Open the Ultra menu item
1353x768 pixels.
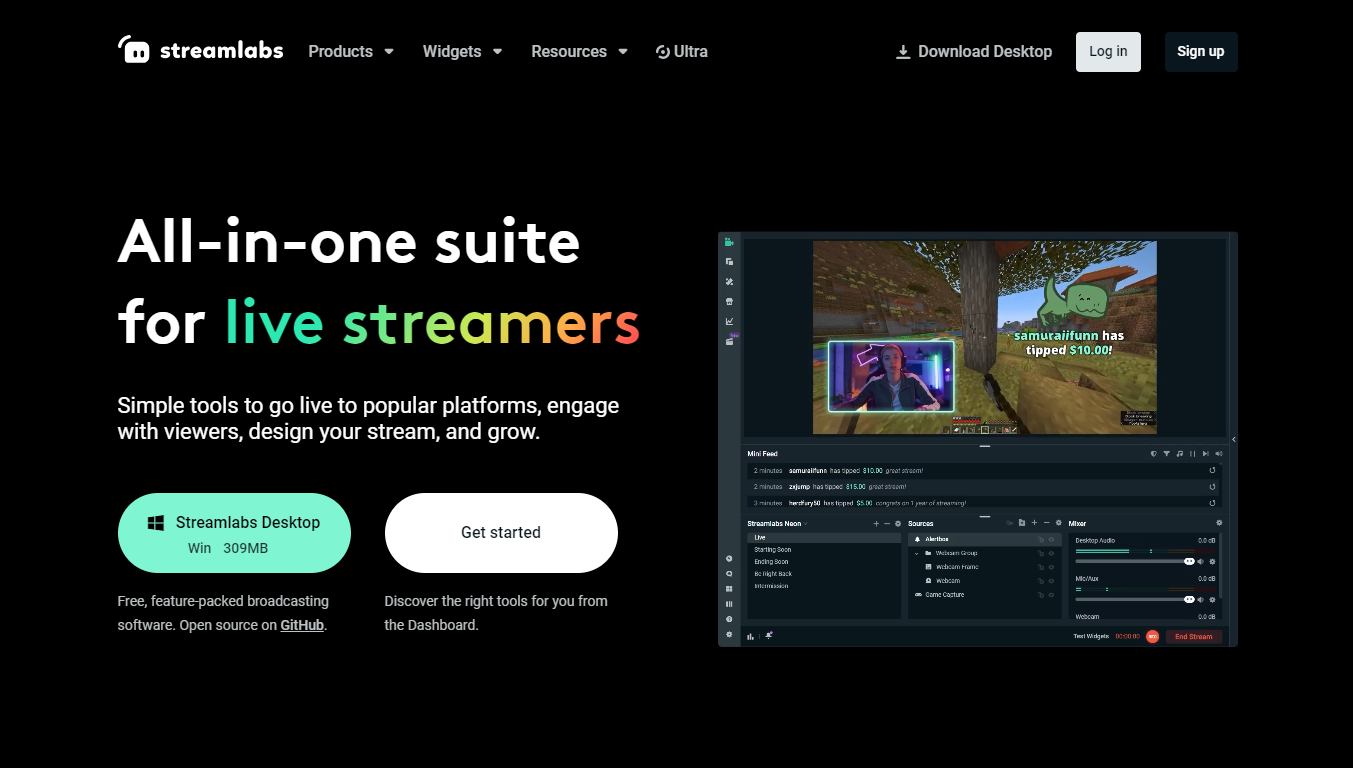pos(681,51)
